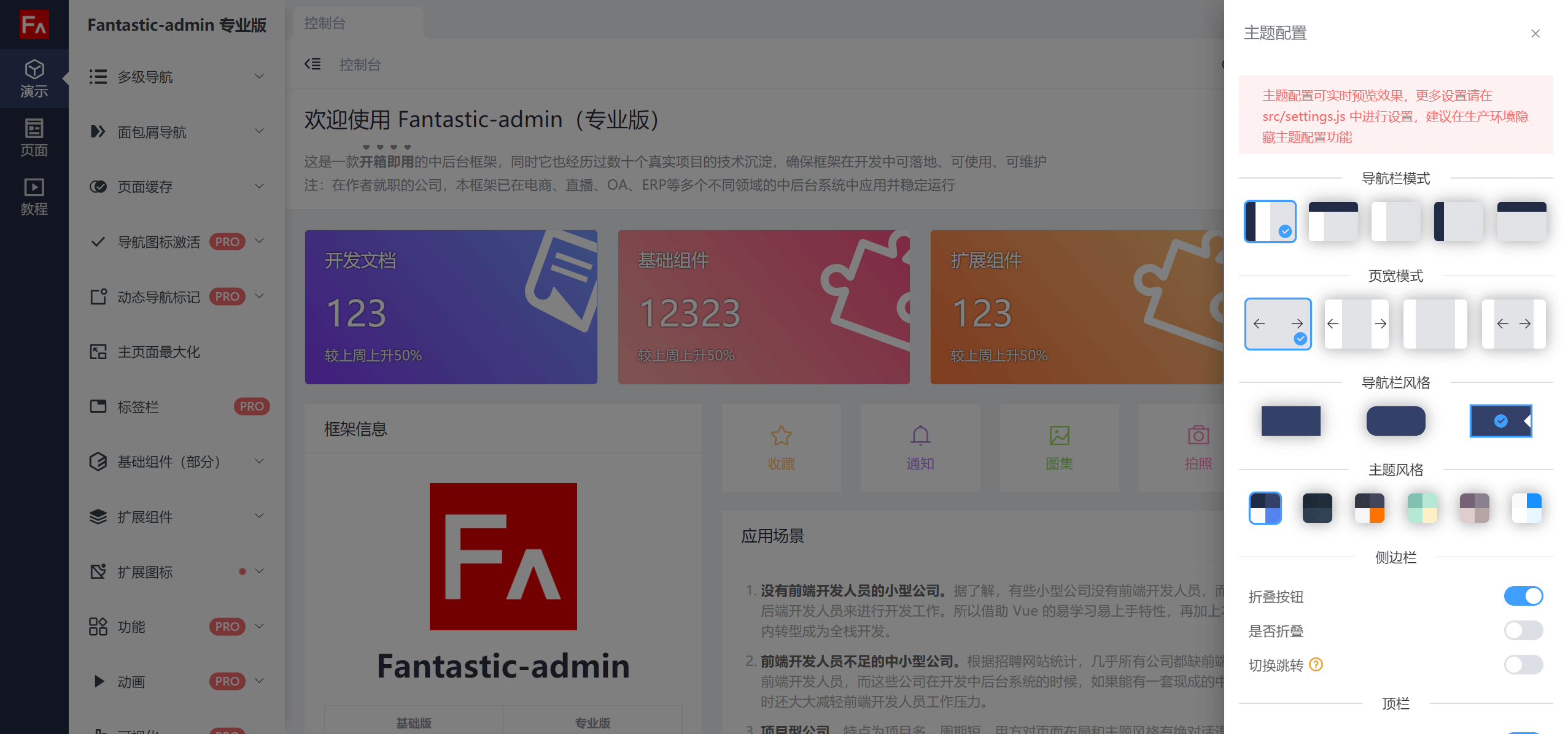The image size is (1568, 734).
Task: Open the 标签栏 menu item
Action: click(x=177, y=406)
